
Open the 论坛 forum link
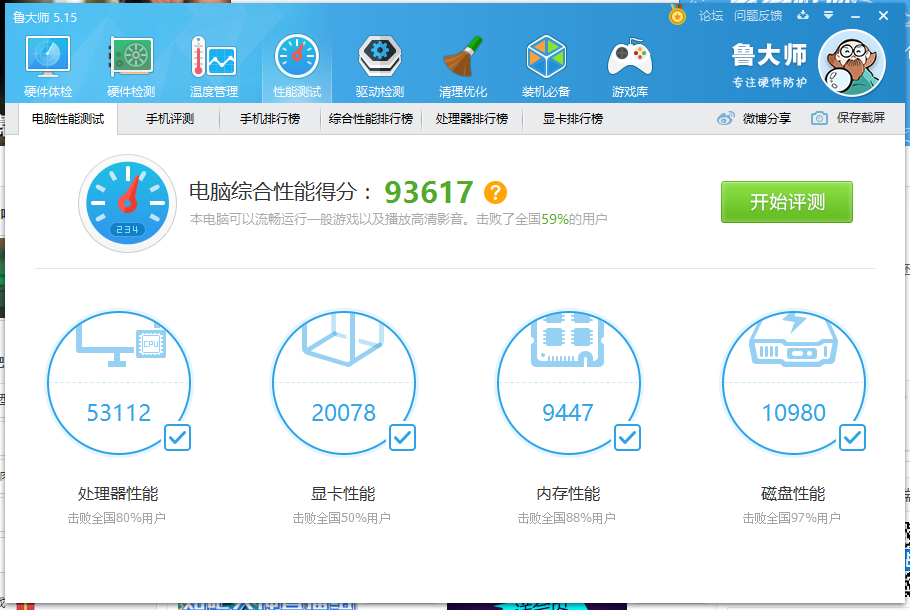pyautogui.click(x=710, y=16)
